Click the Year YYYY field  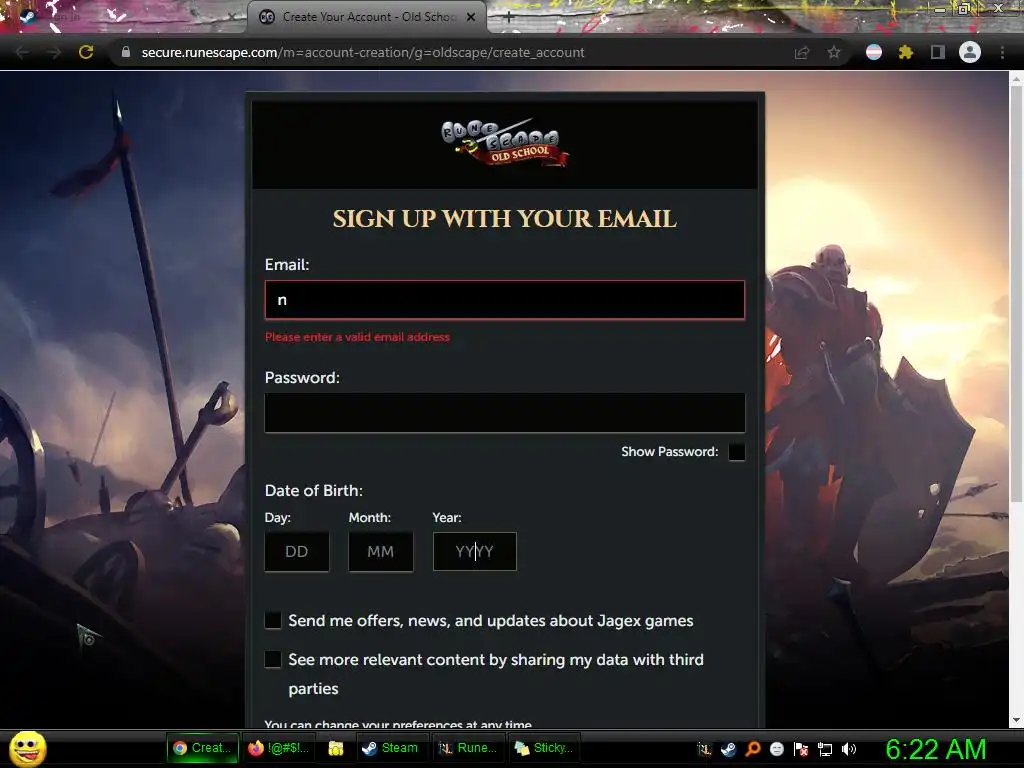pyautogui.click(x=475, y=552)
